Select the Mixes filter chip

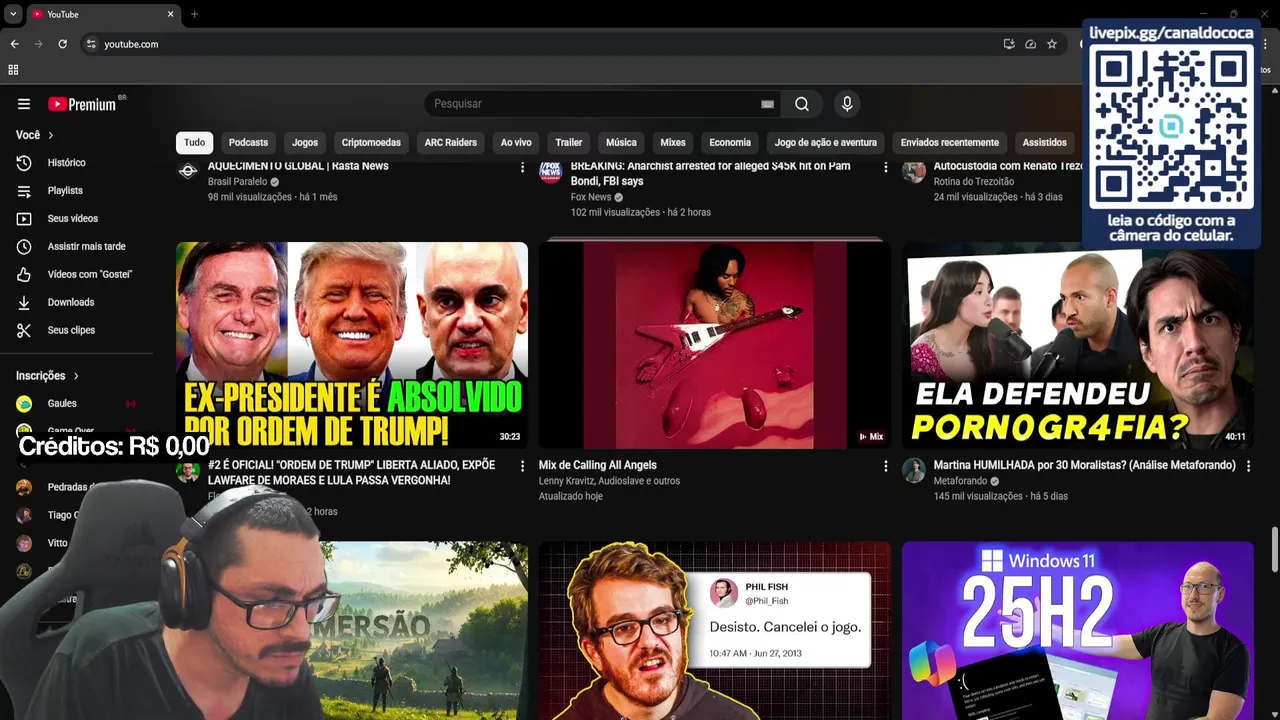(673, 143)
